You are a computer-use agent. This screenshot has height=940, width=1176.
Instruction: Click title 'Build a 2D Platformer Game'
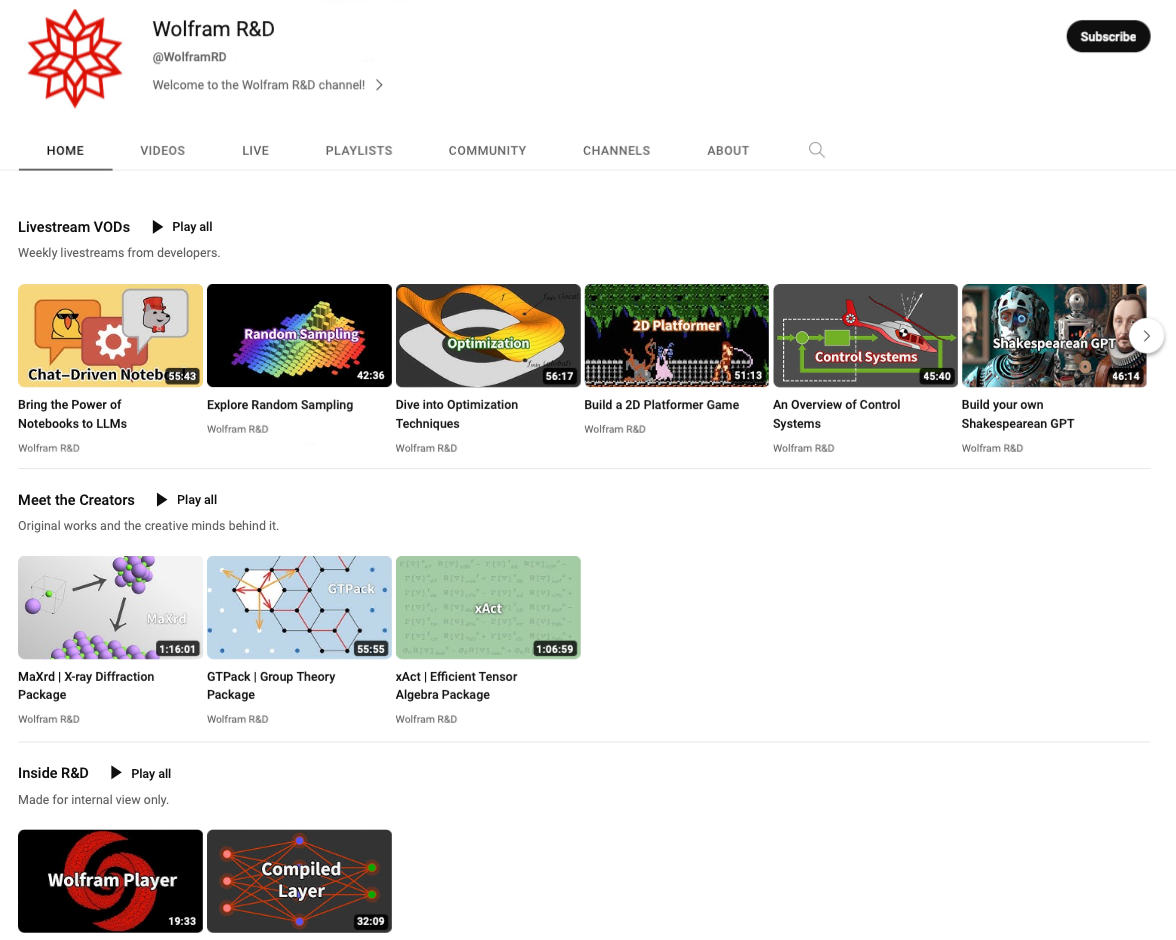662,404
